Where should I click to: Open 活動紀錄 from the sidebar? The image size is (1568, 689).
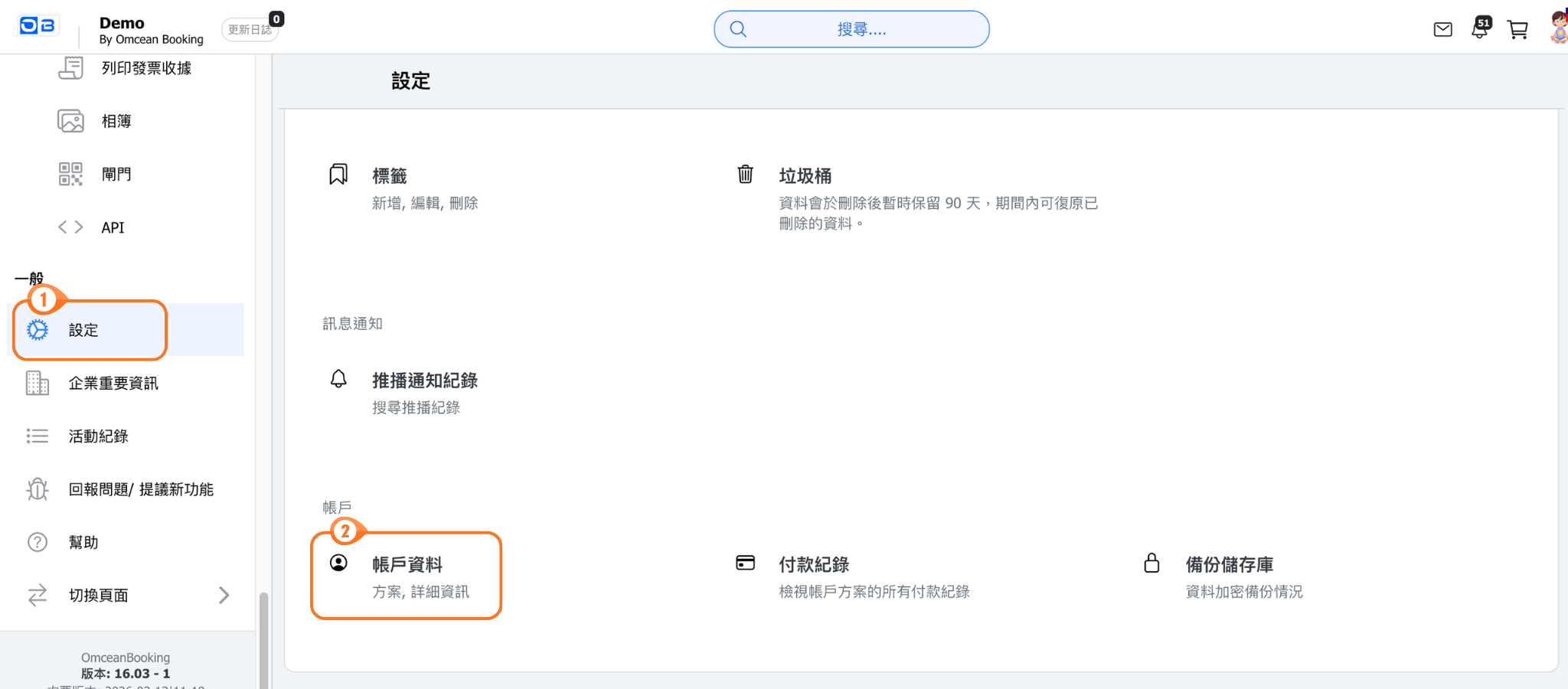(x=98, y=436)
